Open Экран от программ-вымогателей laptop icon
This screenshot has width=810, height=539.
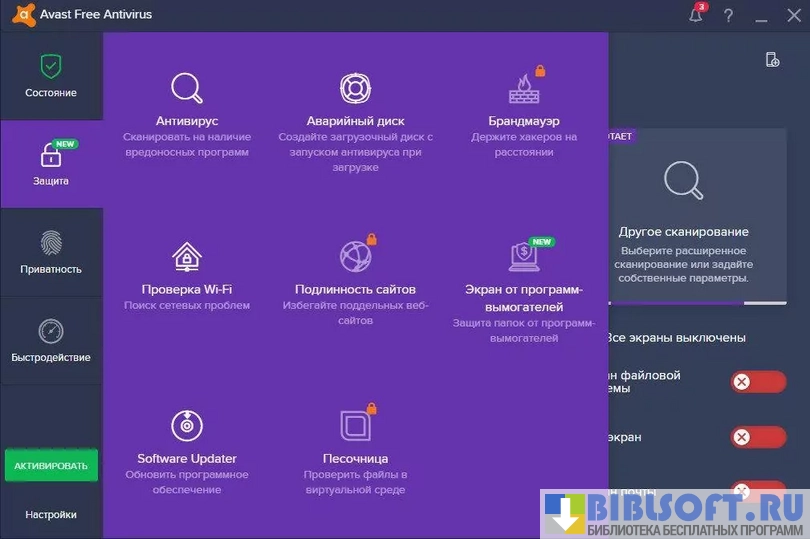523,257
